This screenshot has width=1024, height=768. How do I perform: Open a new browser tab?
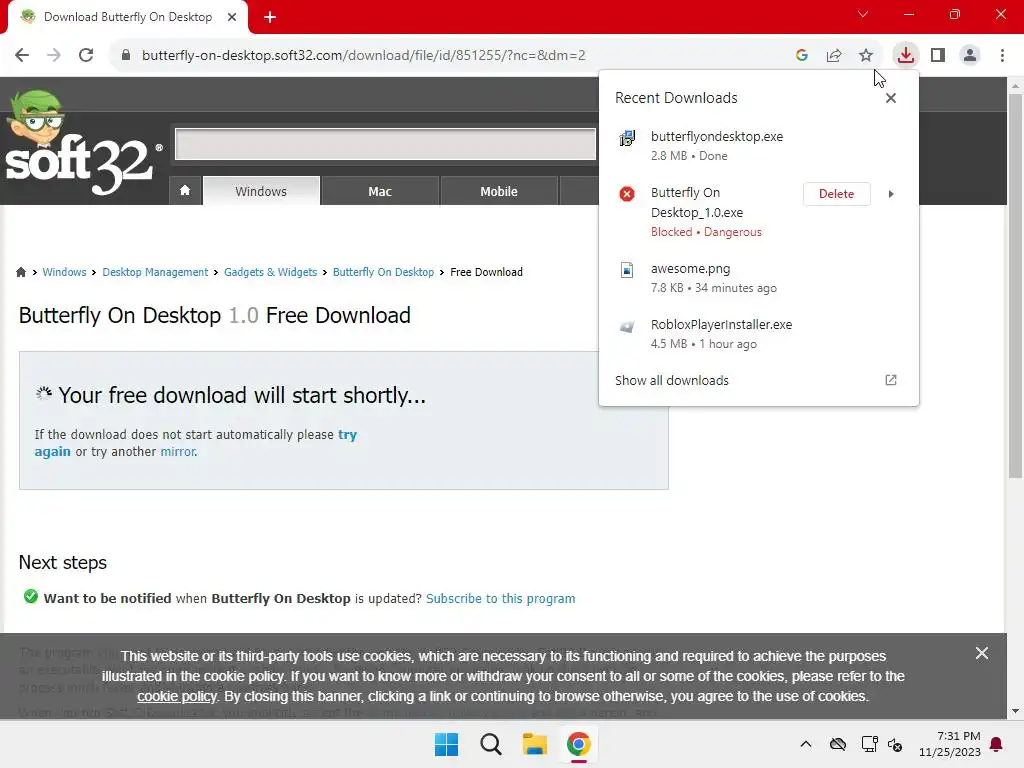(270, 17)
